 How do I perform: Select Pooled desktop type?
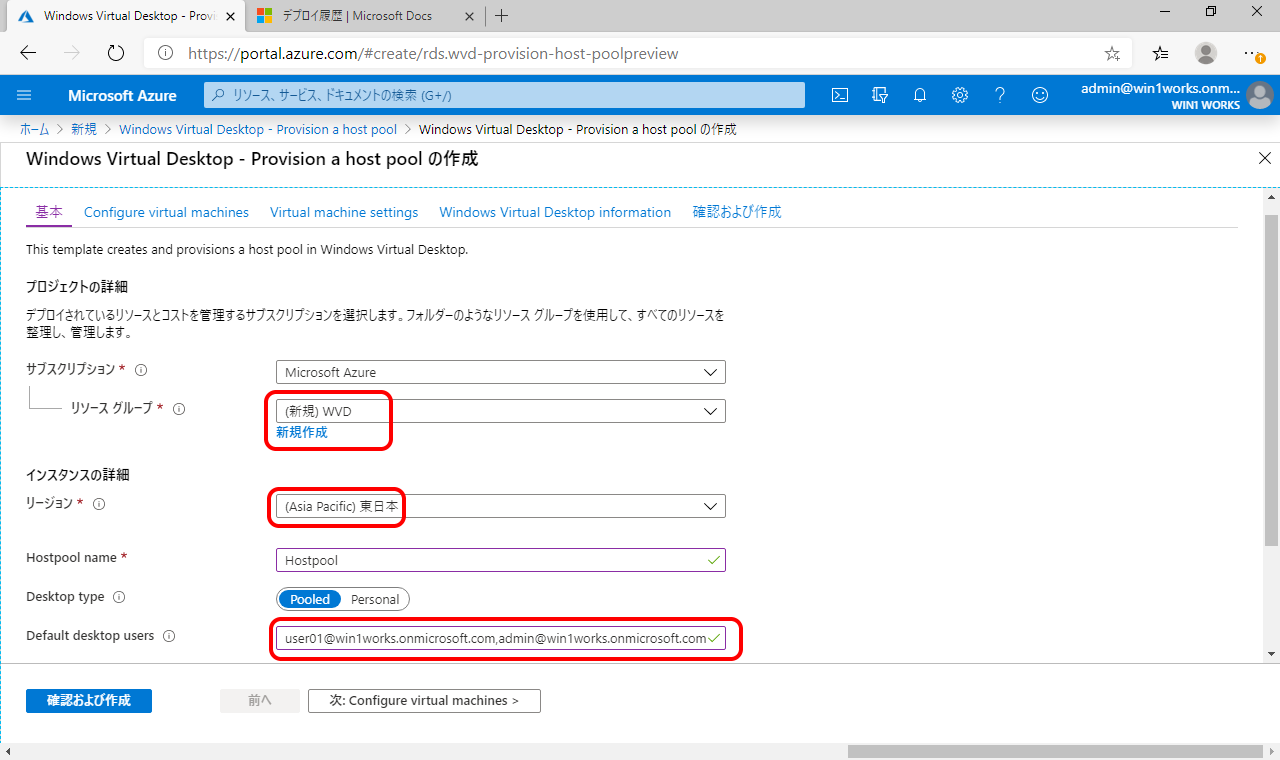coord(310,599)
